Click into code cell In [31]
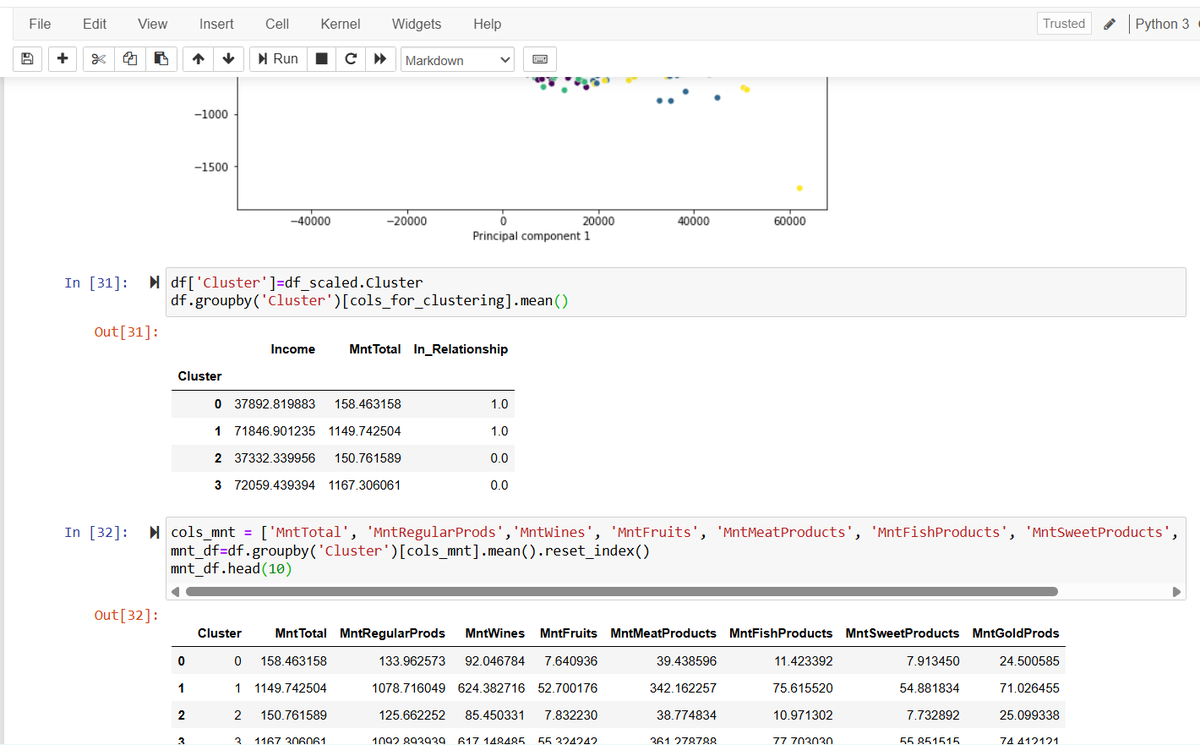The width and height of the screenshot is (1200, 745). coord(676,291)
